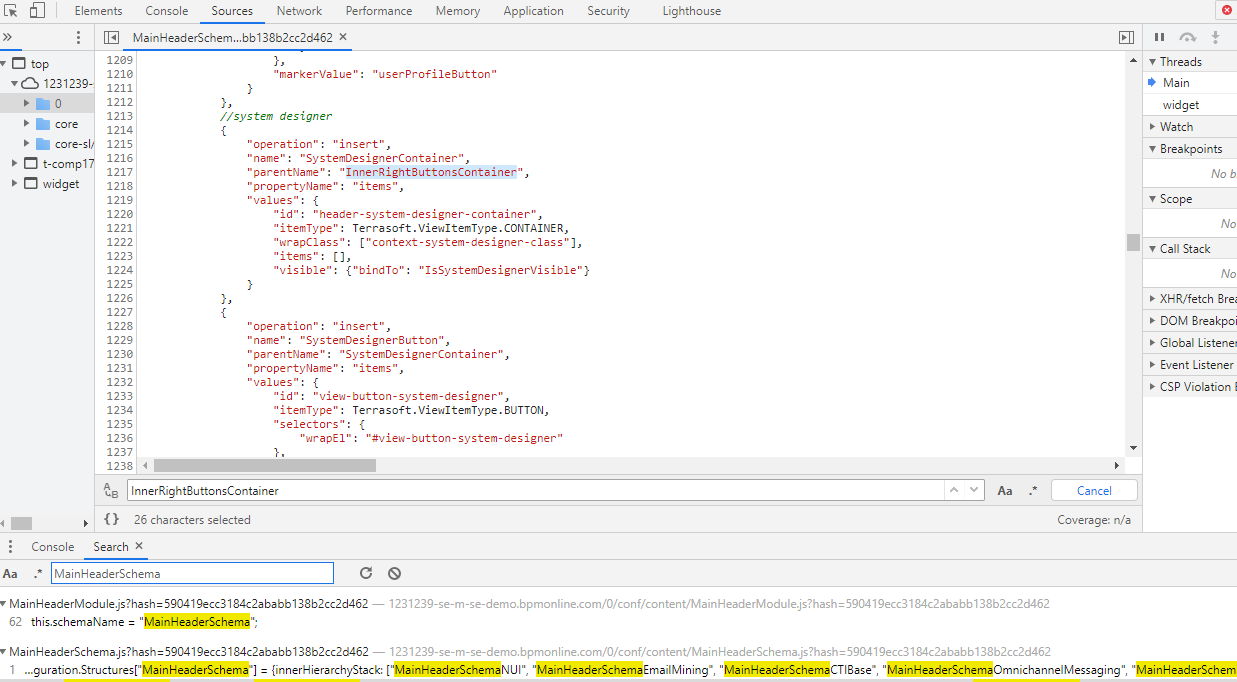The height and width of the screenshot is (682, 1237).
Task: Open the Network tab
Action: tap(299, 11)
